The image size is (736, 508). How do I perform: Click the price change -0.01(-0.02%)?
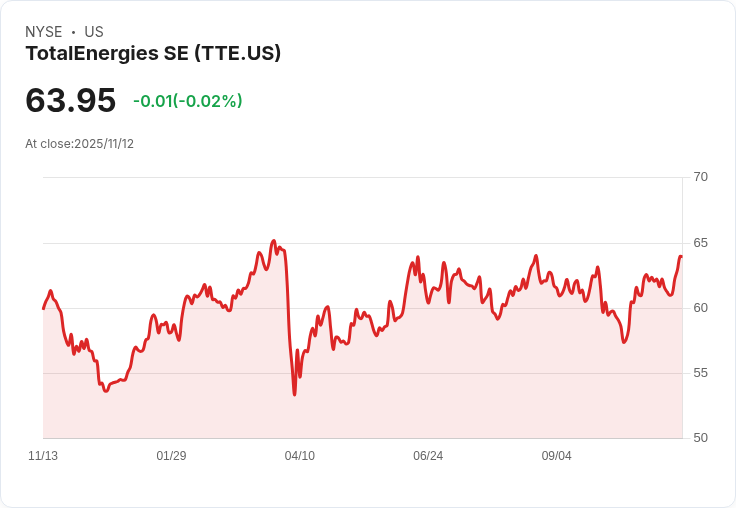coord(188,100)
